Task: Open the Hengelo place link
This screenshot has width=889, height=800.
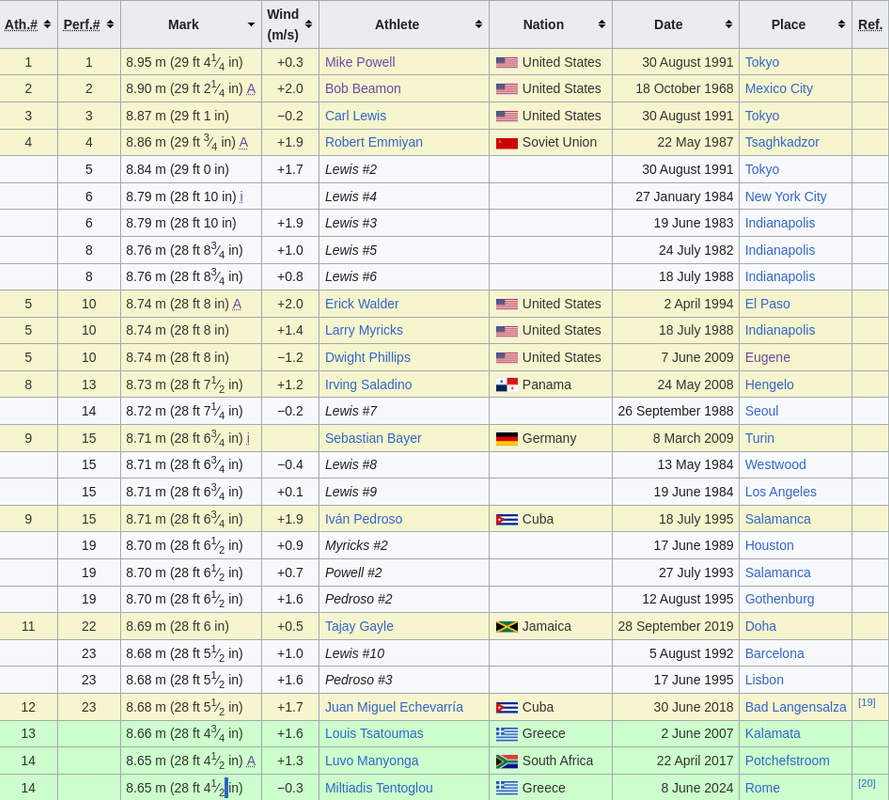Action: pyautogui.click(x=769, y=384)
